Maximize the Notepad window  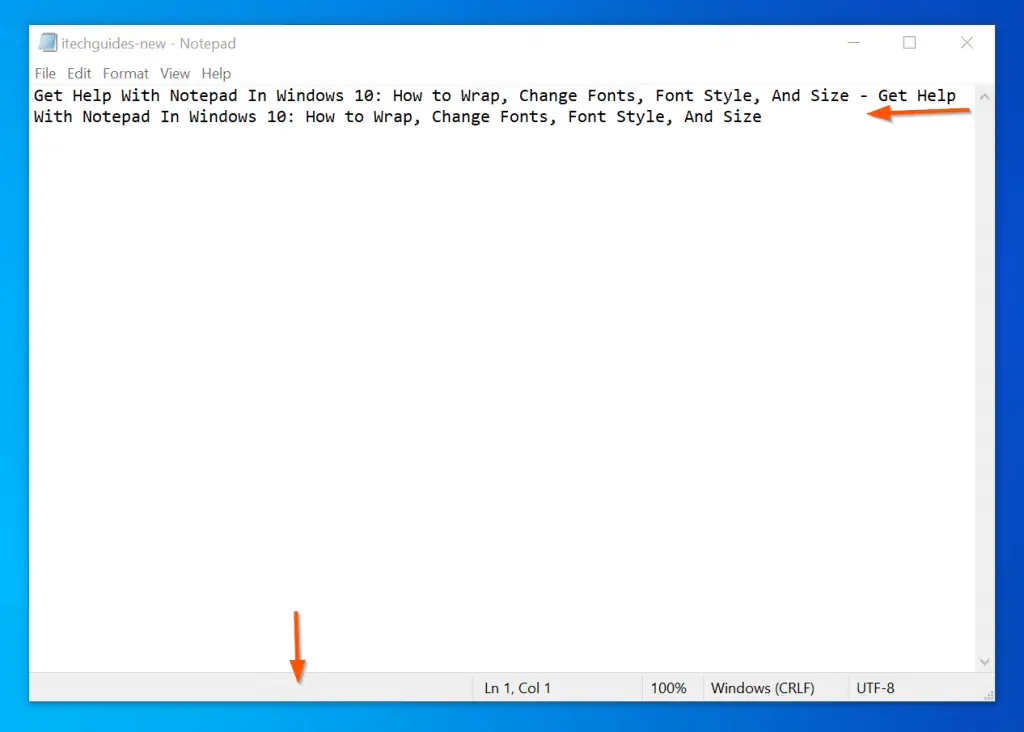pyautogui.click(x=910, y=42)
